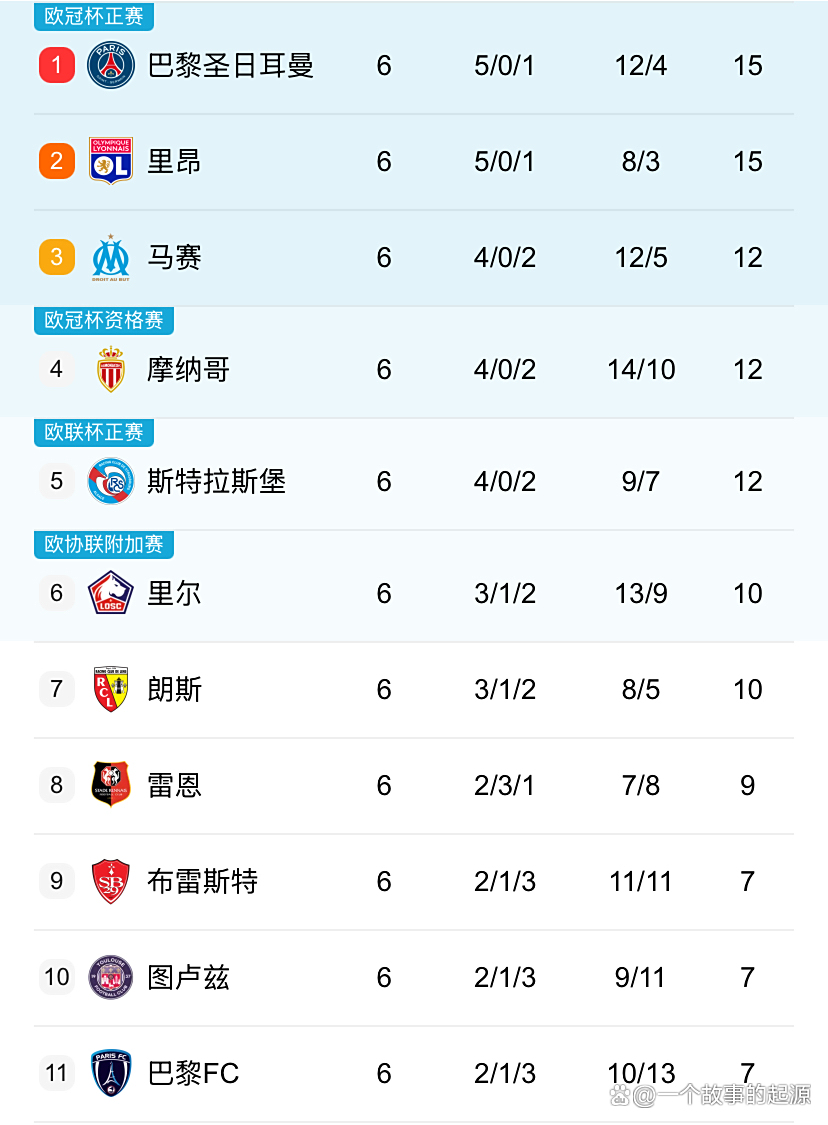
Task: Click the Strasbourg club logo
Action: click(111, 481)
